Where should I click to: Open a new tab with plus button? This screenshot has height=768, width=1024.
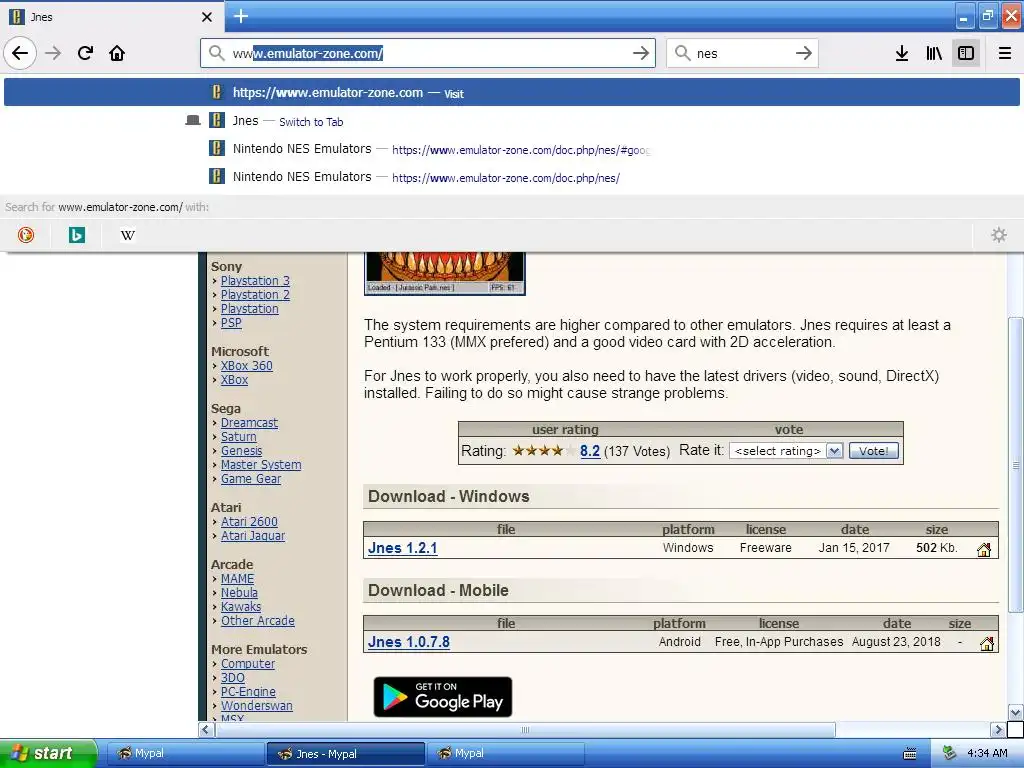point(241,16)
